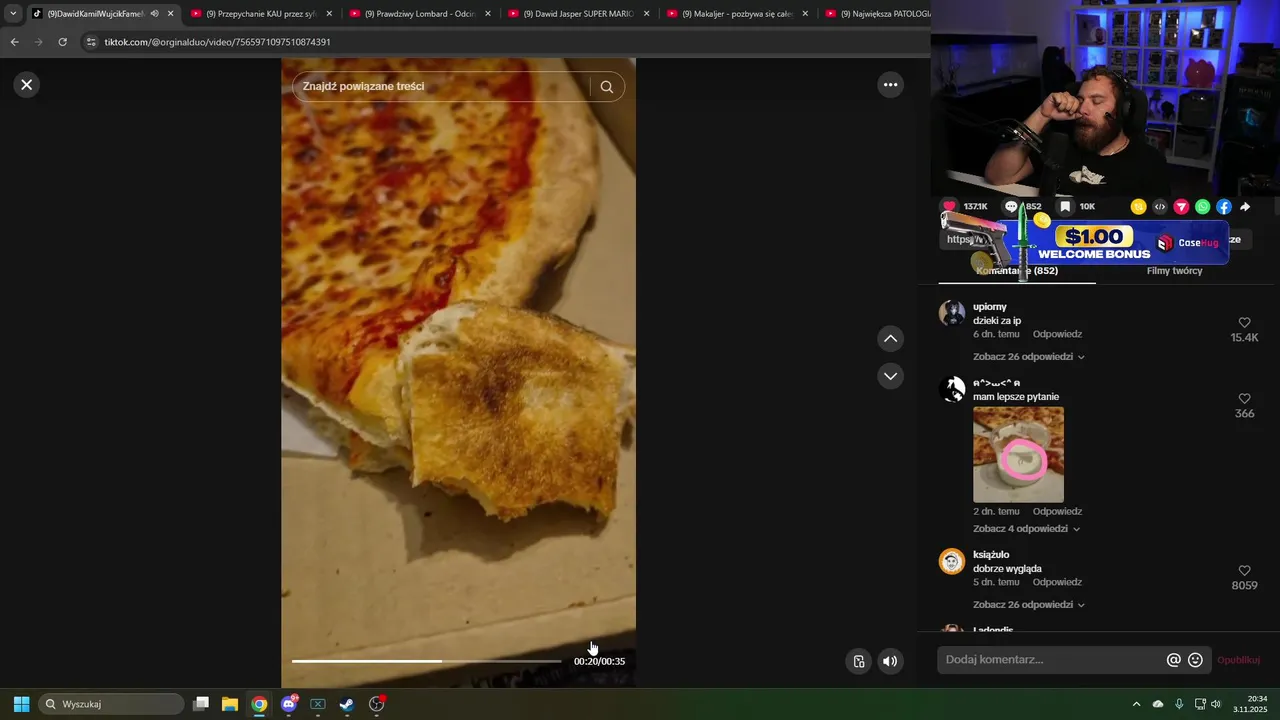Screen dimensions: 1280x720
Task: Click the 'Dodaj komentarz...' comment field
Action: [1050, 660]
